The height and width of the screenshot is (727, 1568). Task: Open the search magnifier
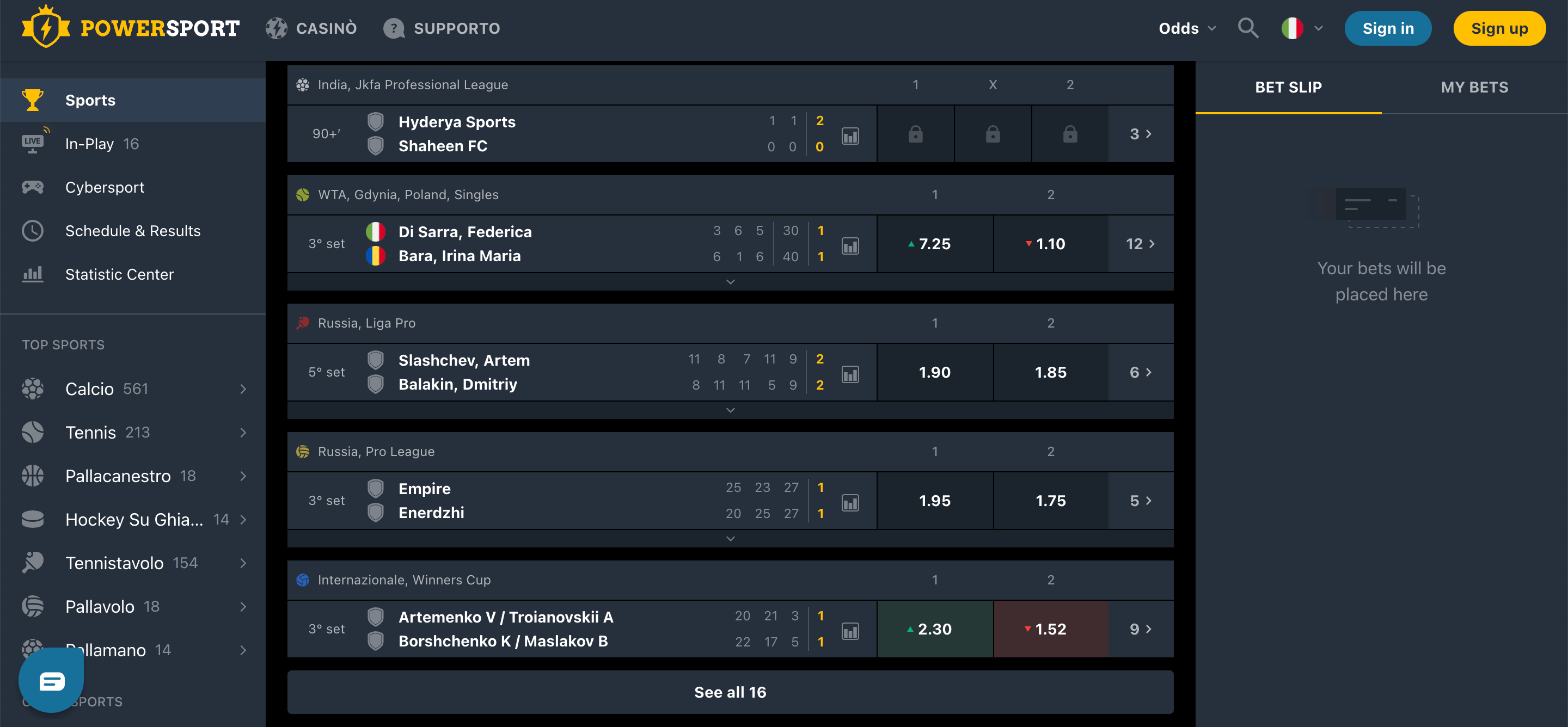(1248, 28)
